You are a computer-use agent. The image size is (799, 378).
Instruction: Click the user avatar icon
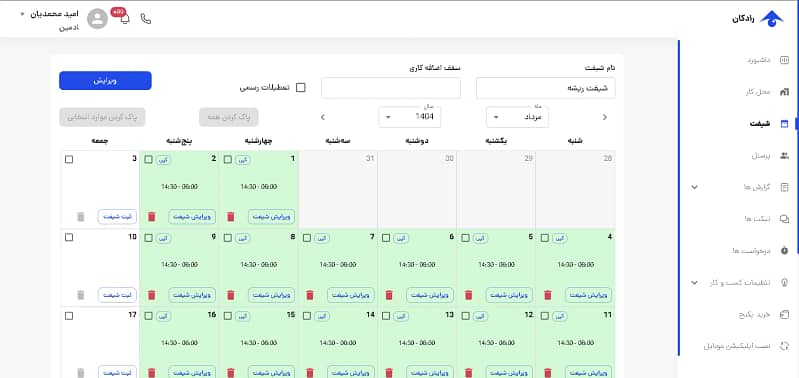pyautogui.click(x=97, y=19)
